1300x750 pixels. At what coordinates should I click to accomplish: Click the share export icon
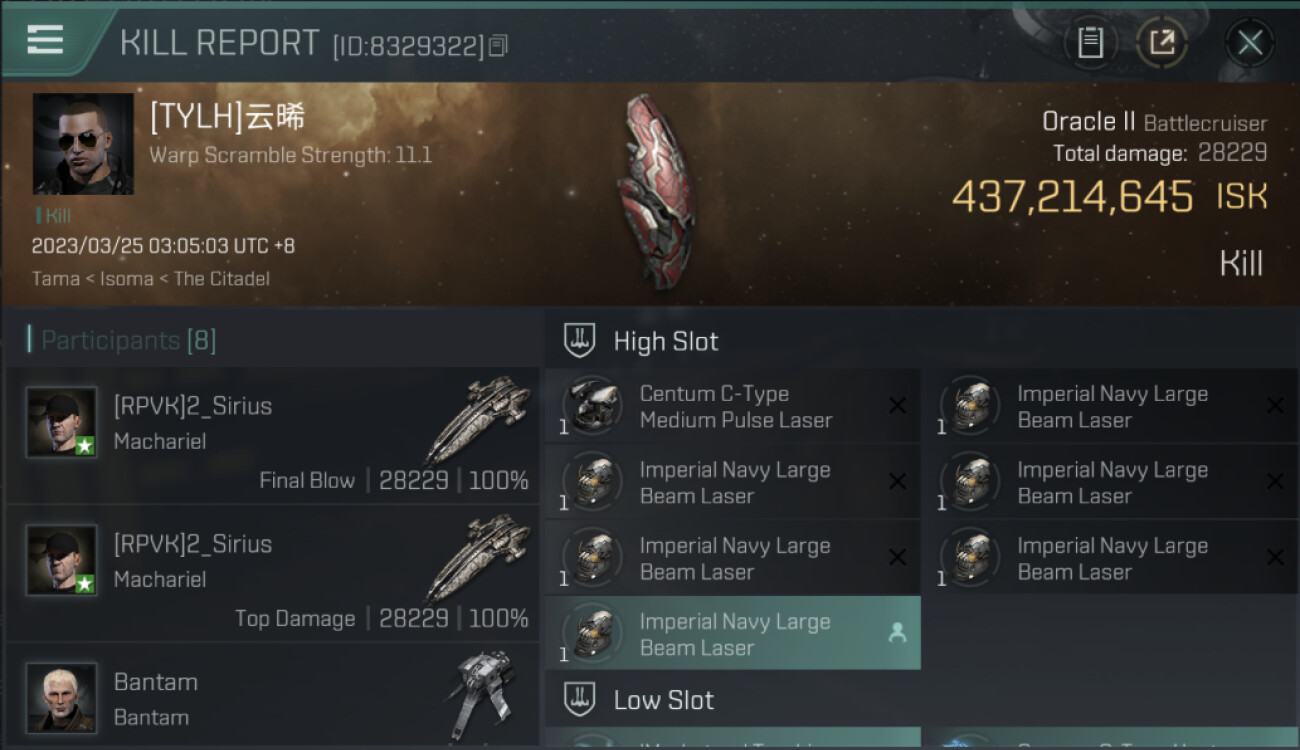coord(1162,43)
